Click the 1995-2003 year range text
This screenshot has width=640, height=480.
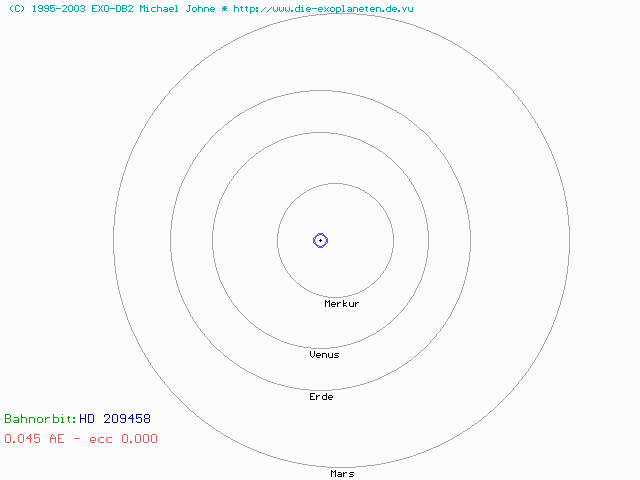point(56,8)
